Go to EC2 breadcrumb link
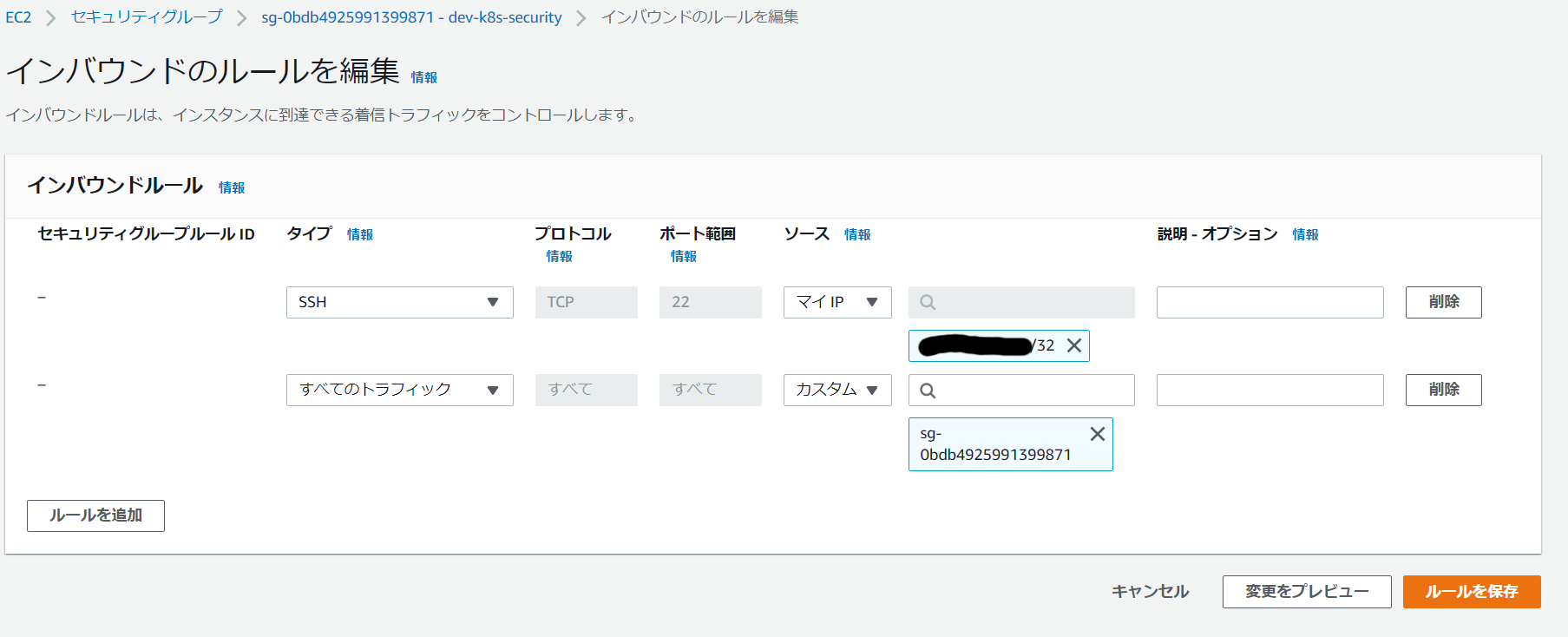 click(x=18, y=17)
